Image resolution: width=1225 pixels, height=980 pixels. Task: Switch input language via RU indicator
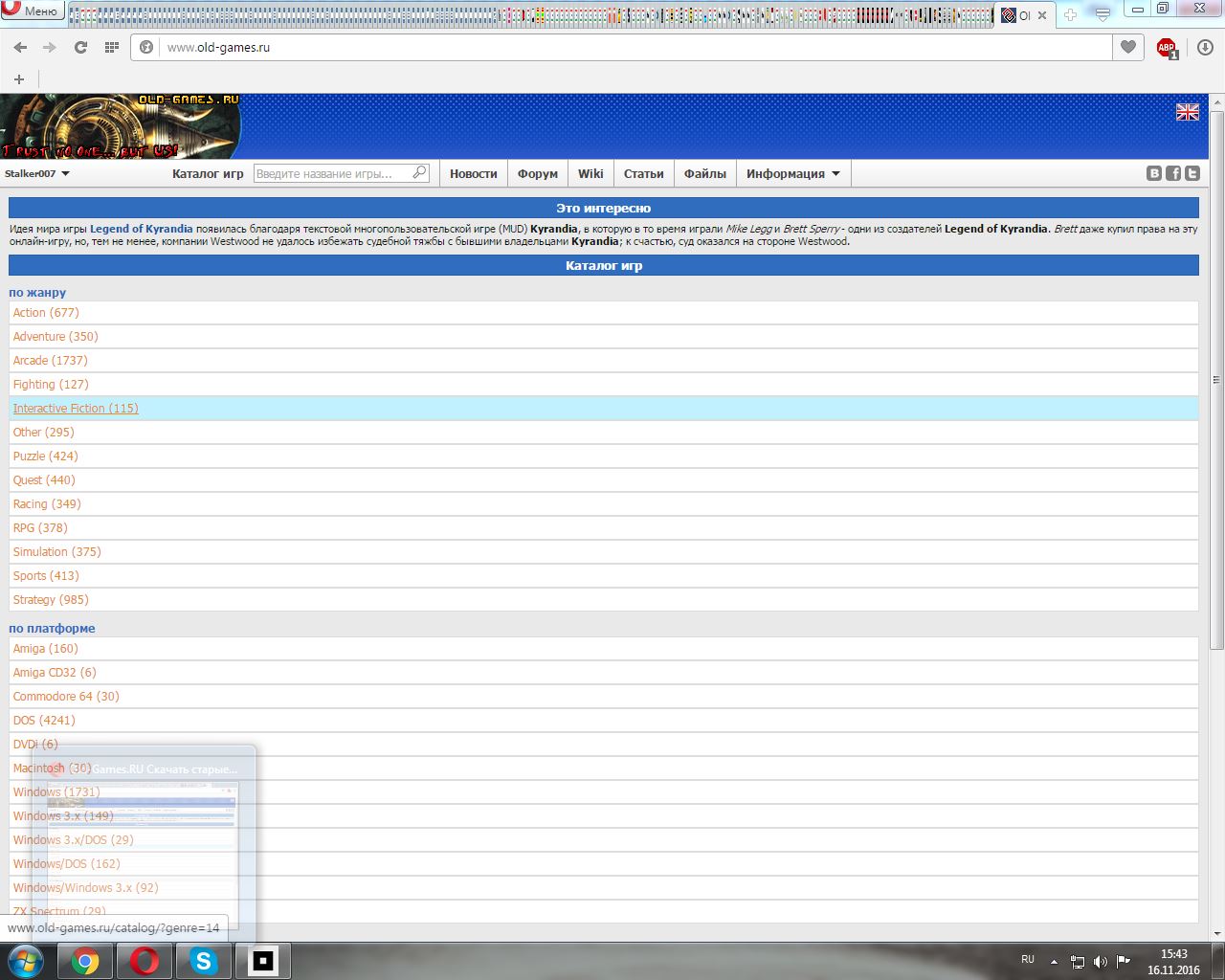[x=1028, y=959]
